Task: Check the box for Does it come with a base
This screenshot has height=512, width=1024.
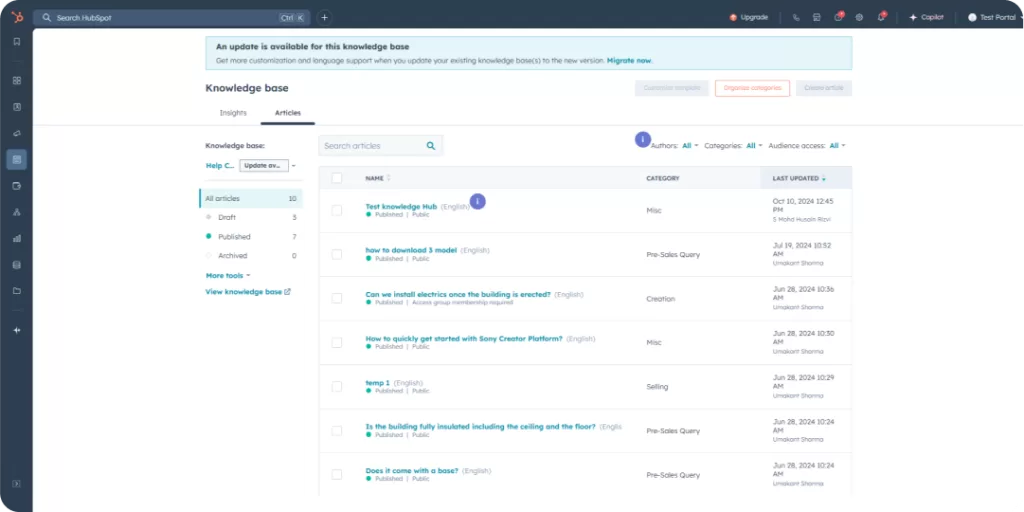Action: [x=337, y=475]
